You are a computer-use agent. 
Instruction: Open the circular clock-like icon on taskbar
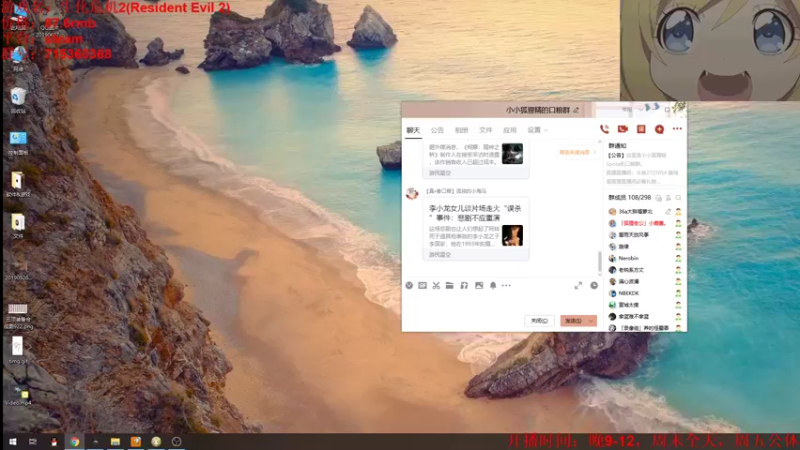pyautogui.click(x=177, y=442)
